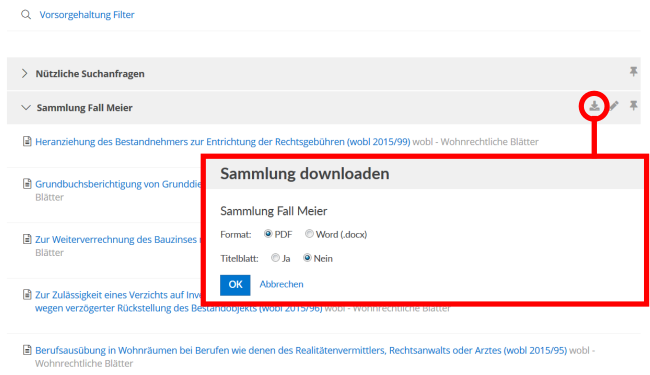Choose Ja for Titelblatt
The image size is (650, 375).
(275, 258)
